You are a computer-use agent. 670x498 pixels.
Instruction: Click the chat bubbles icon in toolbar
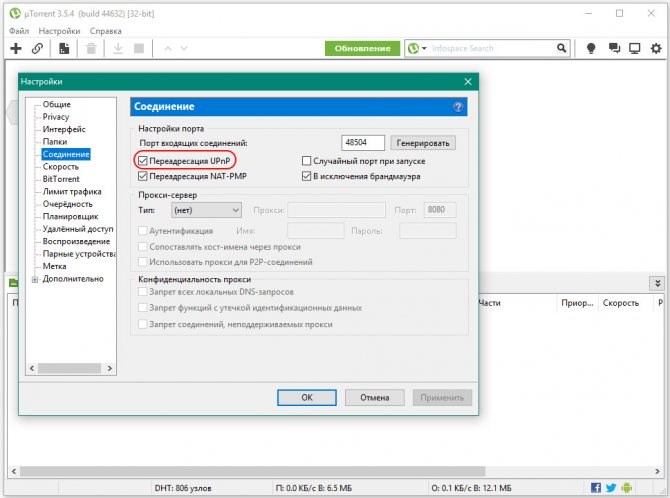click(x=614, y=48)
